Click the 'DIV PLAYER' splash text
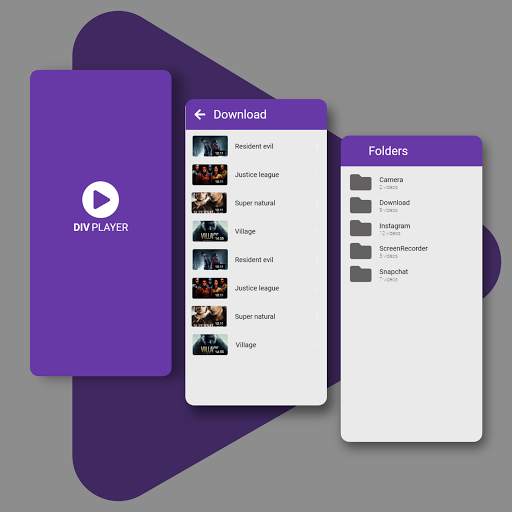Image resolution: width=512 pixels, height=512 pixels. (x=101, y=227)
